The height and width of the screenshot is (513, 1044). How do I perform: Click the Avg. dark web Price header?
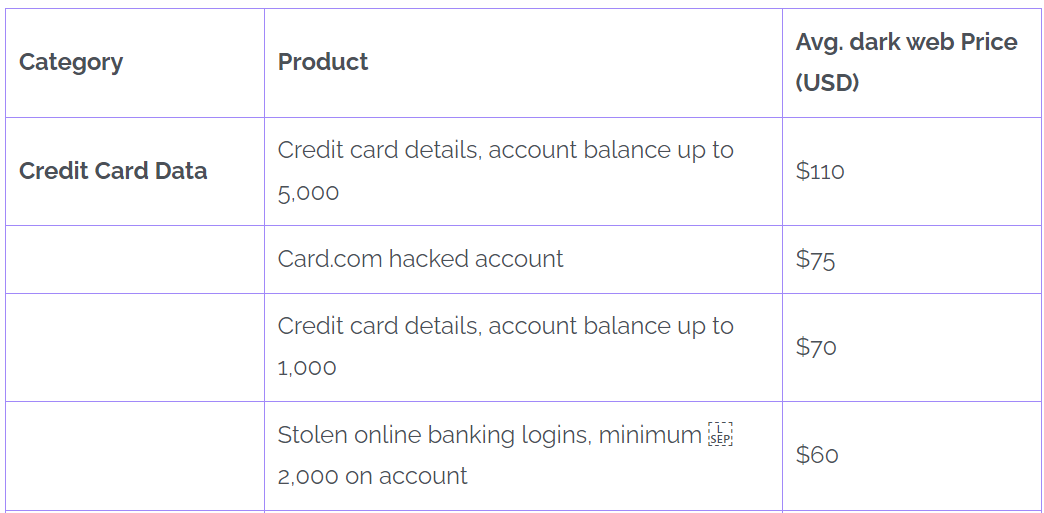click(906, 42)
